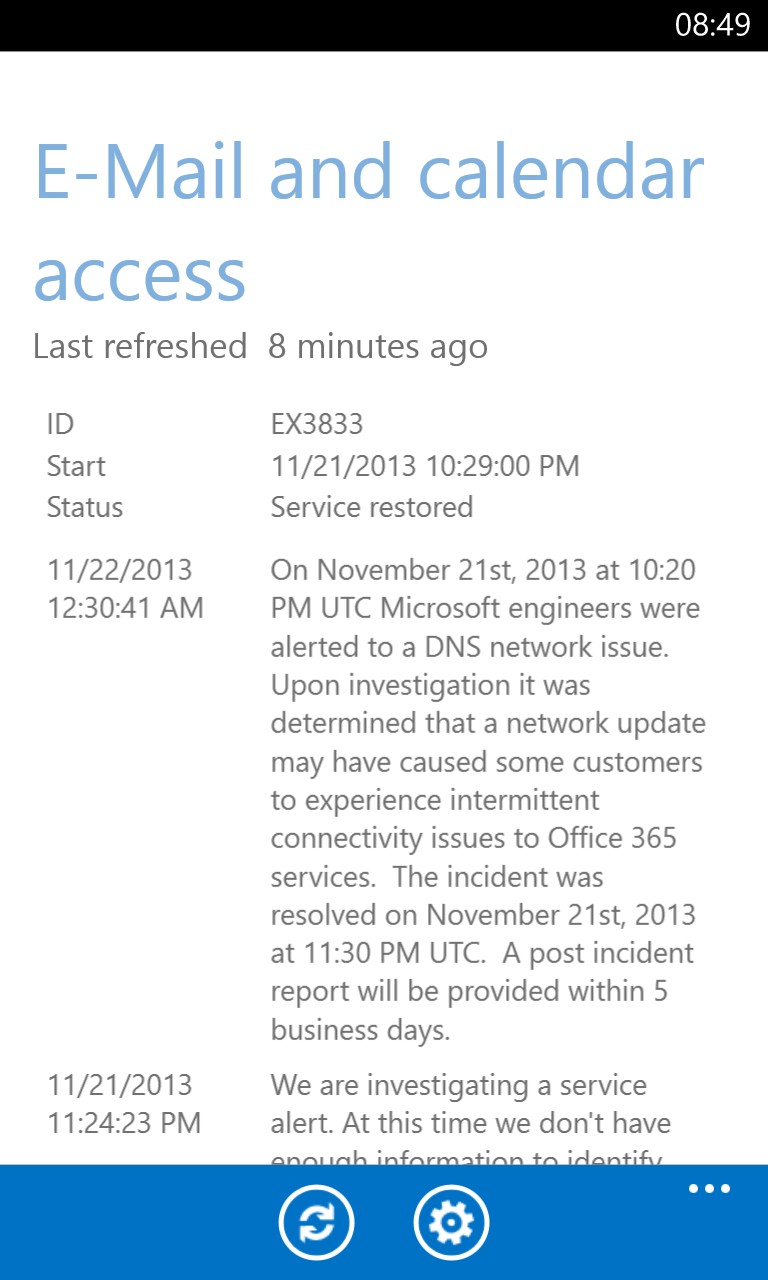
Task: Tap the '11/22/2013 12:30:41 AM' update timestamp
Action: pyautogui.click(x=125, y=589)
